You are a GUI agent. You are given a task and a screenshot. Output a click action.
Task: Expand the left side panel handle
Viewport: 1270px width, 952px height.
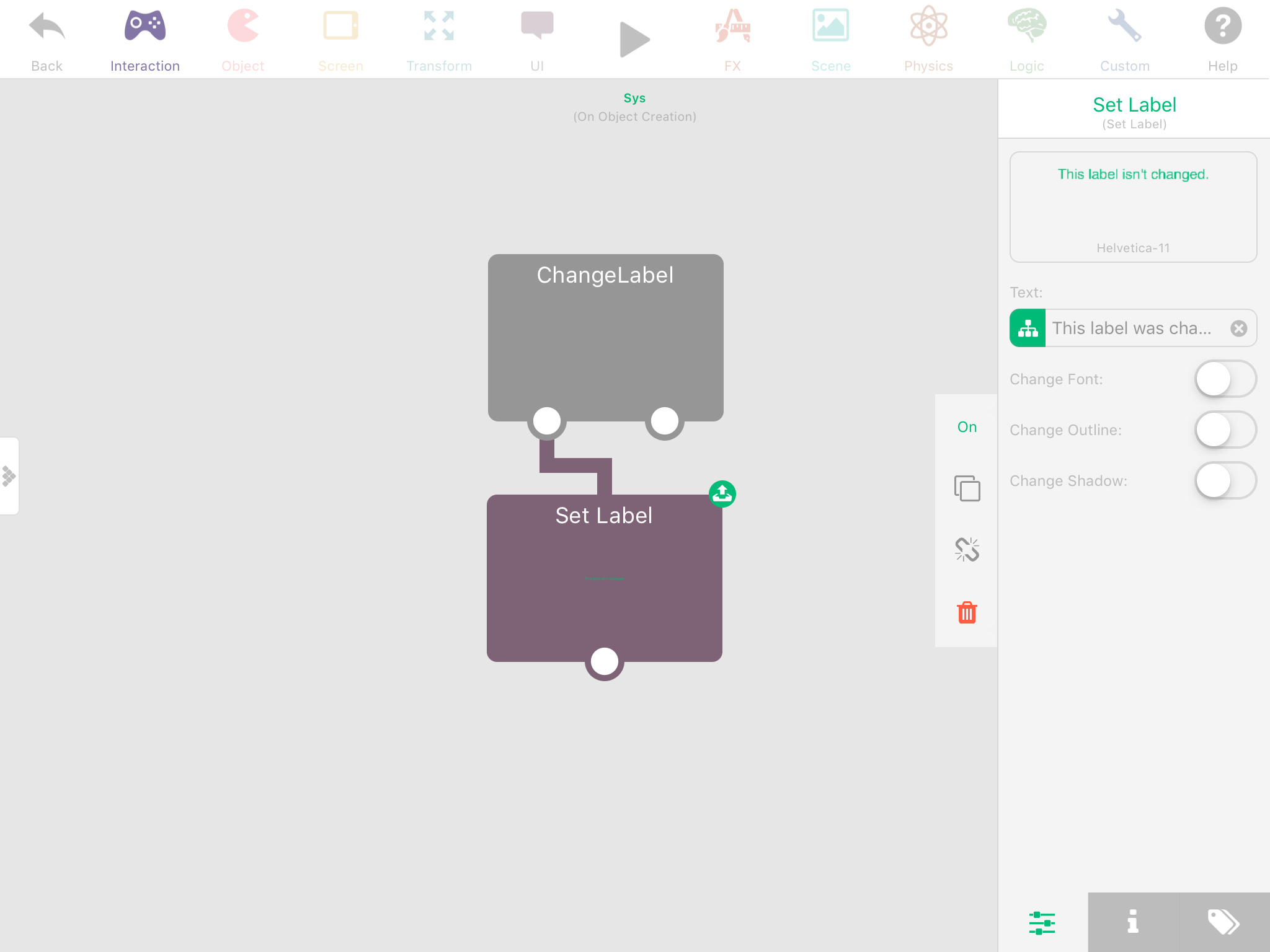click(x=9, y=476)
